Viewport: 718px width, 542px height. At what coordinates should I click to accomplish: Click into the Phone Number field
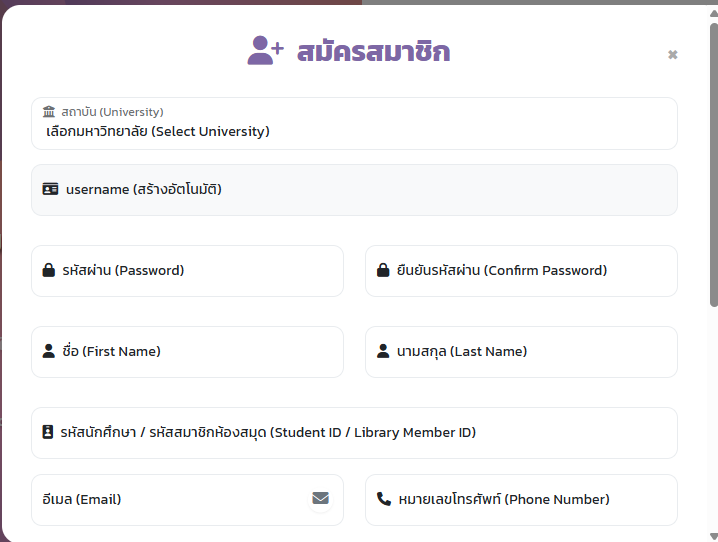[522, 500]
